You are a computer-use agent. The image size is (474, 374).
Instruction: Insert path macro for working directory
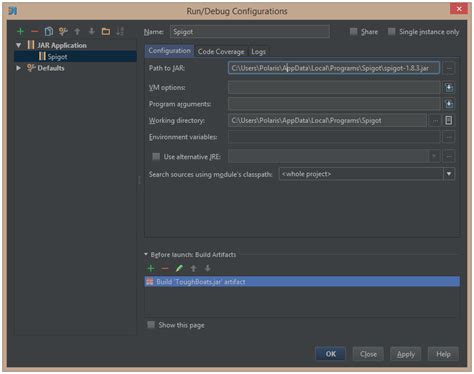[449, 120]
